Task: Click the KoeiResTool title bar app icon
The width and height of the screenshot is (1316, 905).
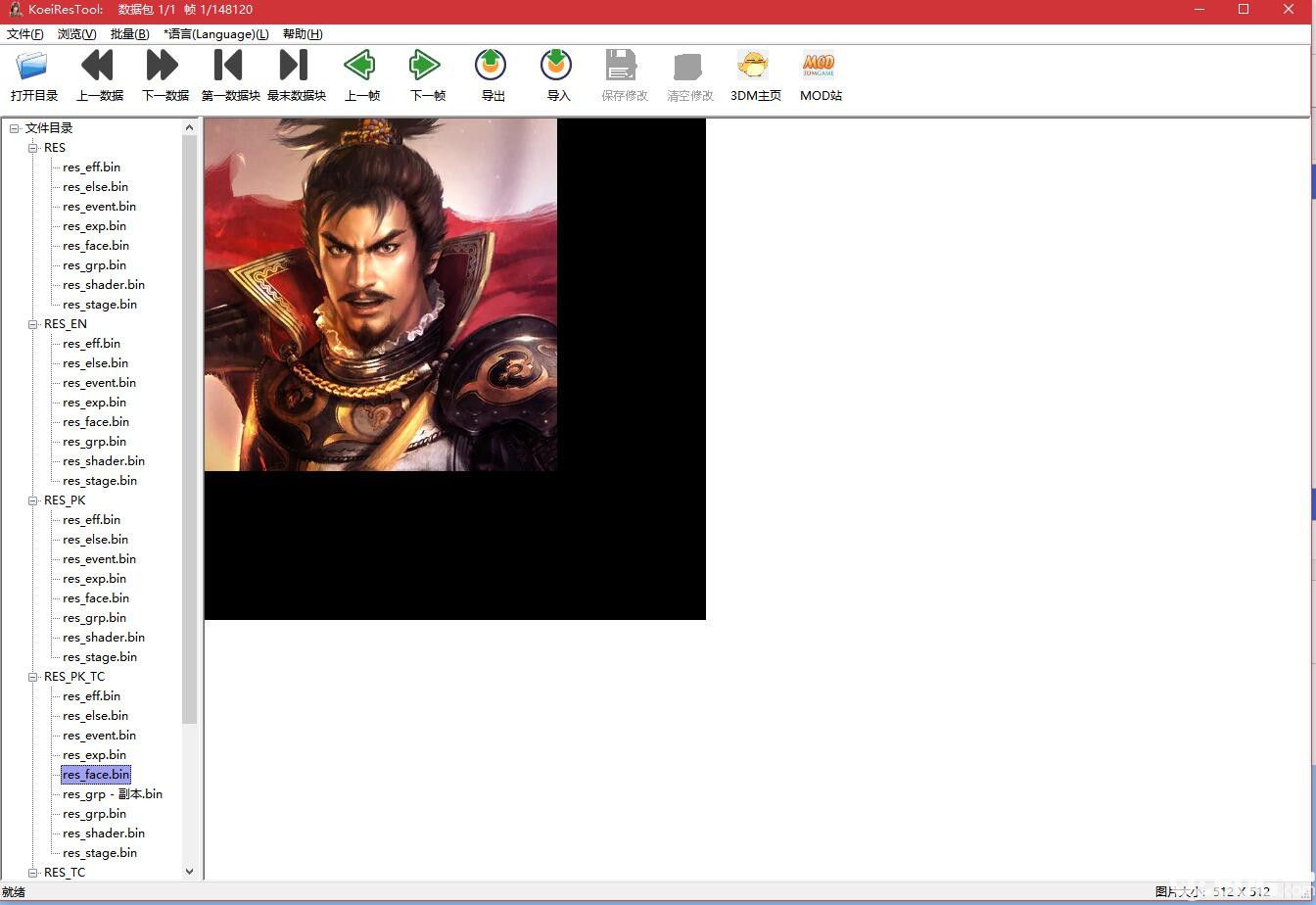Action: [x=15, y=10]
